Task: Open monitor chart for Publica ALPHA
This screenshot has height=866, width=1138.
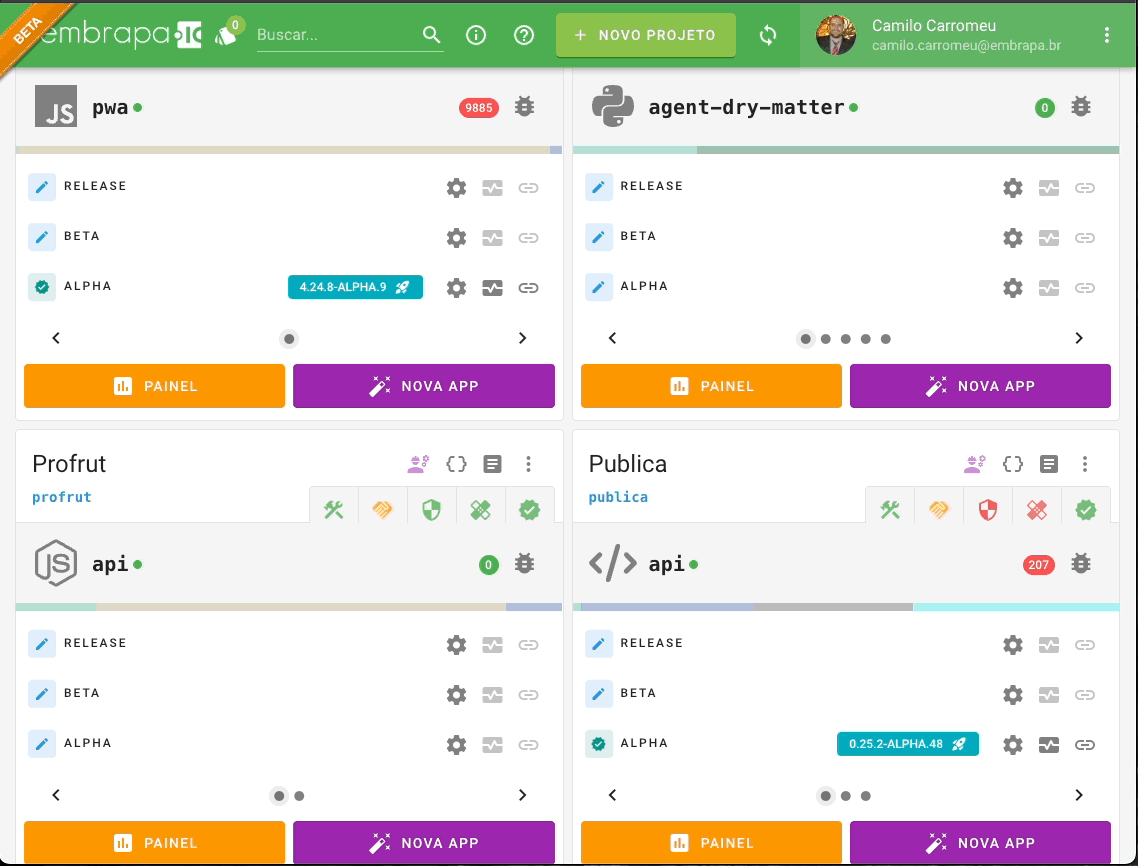Action: (x=1049, y=745)
